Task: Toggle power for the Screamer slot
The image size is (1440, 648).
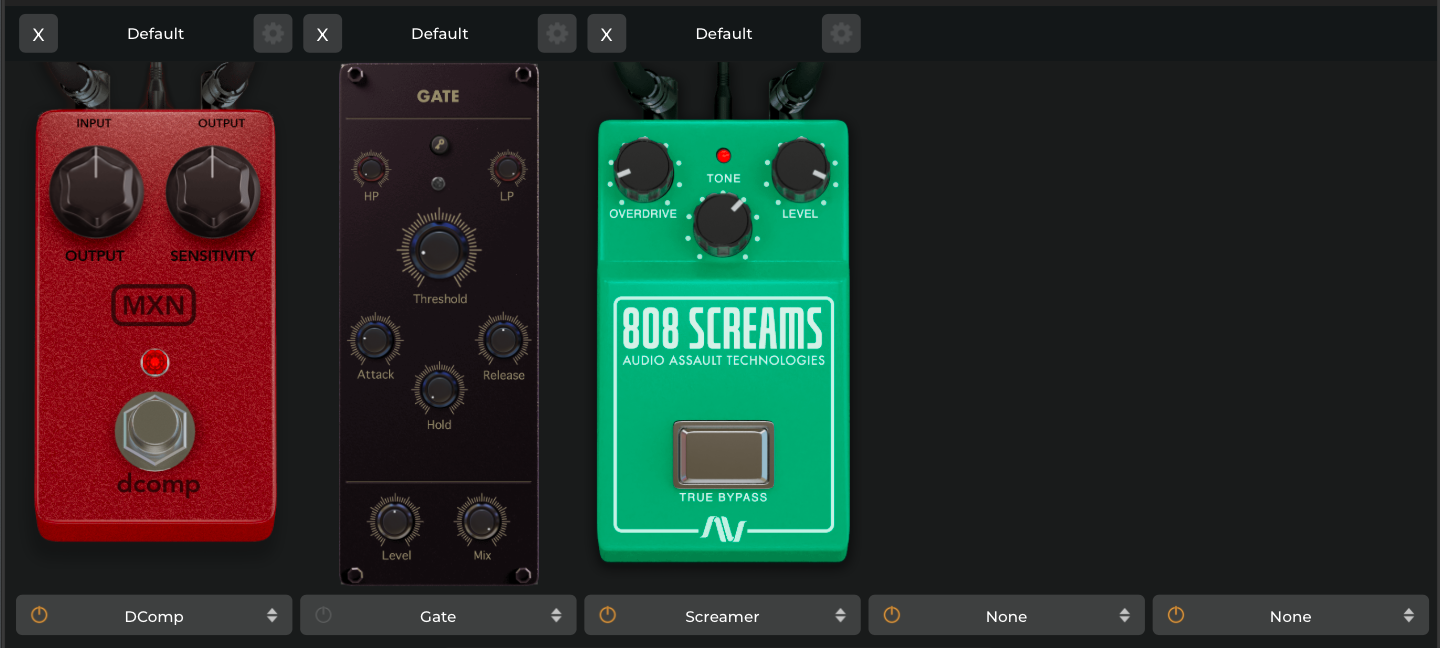Action: pyautogui.click(x=607, y=616)
